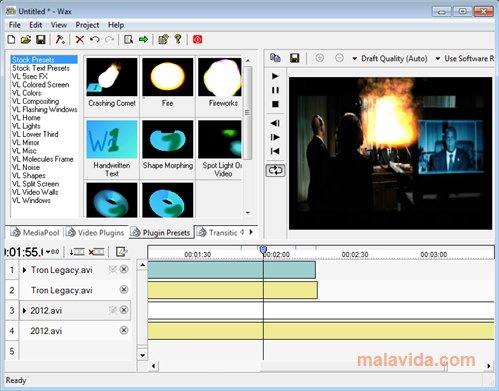
Task: Jump to the start of the preview
Action: tap(275, 151)
